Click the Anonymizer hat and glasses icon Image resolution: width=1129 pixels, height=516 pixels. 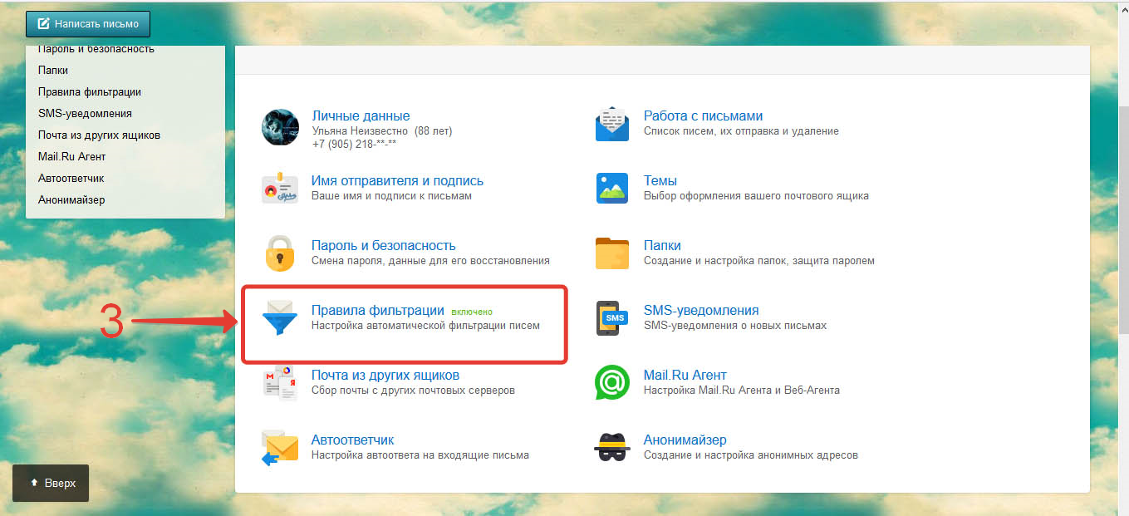coord(612,446)
